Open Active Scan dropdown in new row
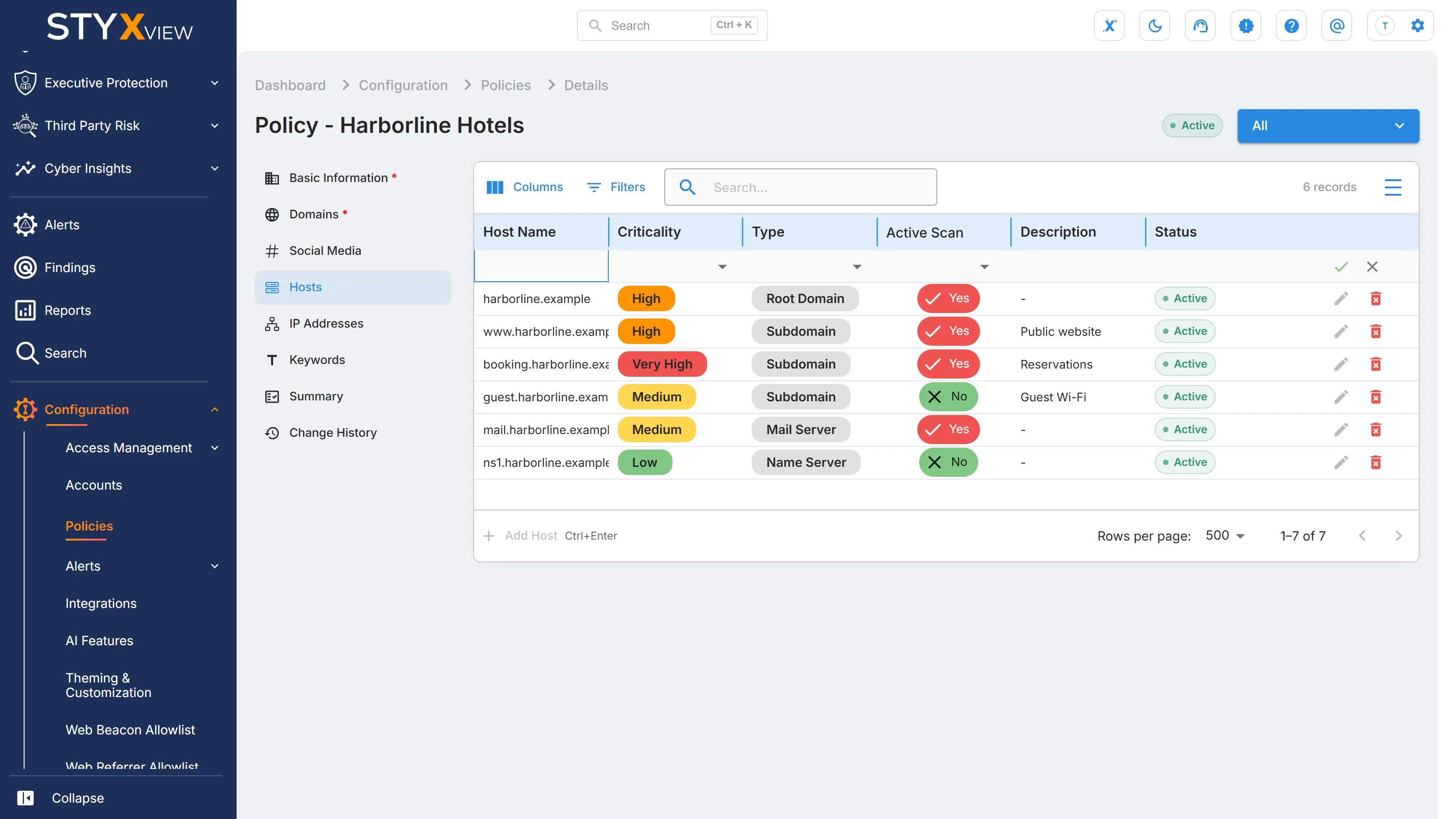 tap(984, 267)
